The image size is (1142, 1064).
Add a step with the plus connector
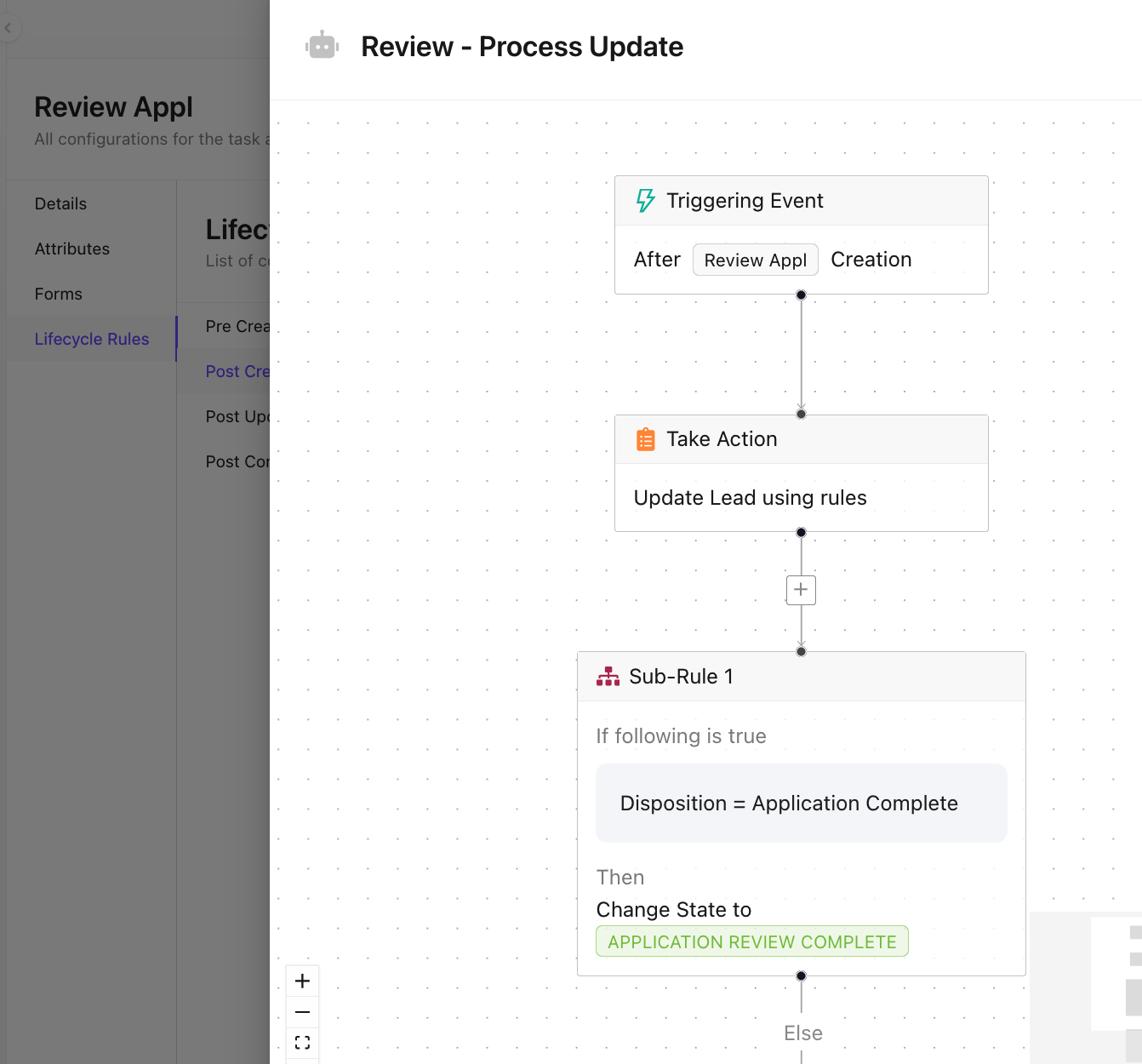(801, 590)
